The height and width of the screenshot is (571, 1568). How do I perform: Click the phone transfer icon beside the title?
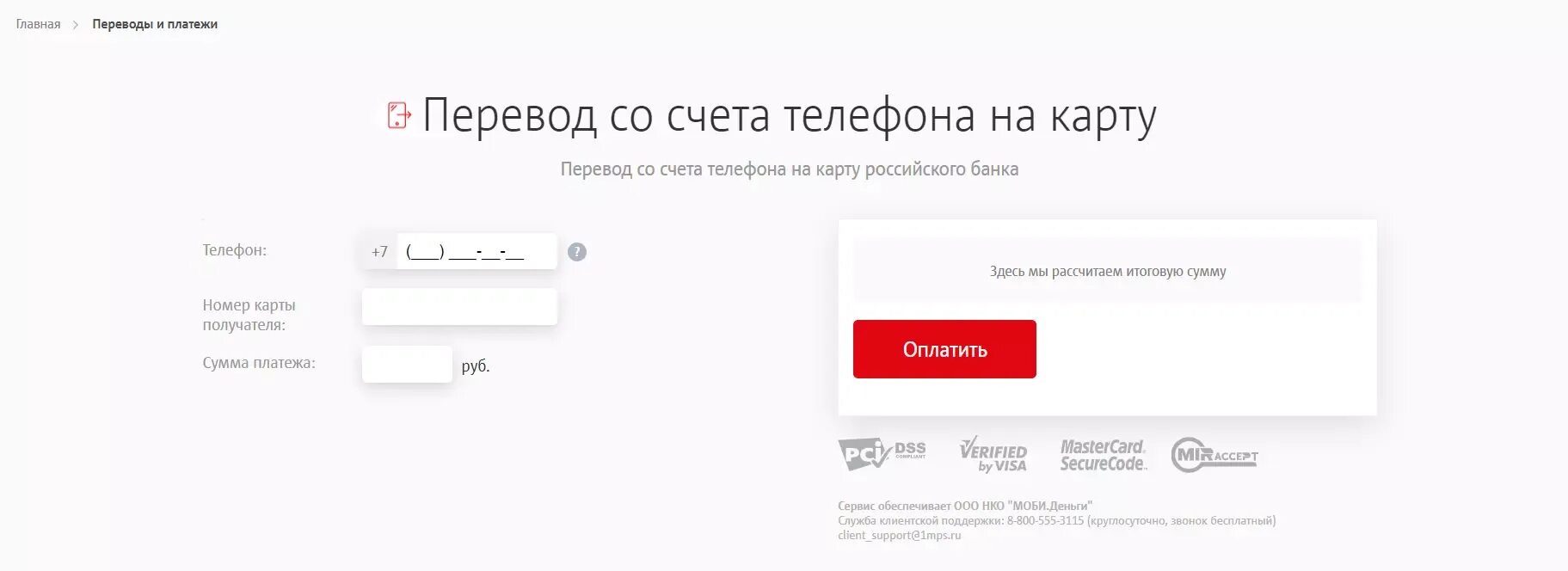(399, 115)
